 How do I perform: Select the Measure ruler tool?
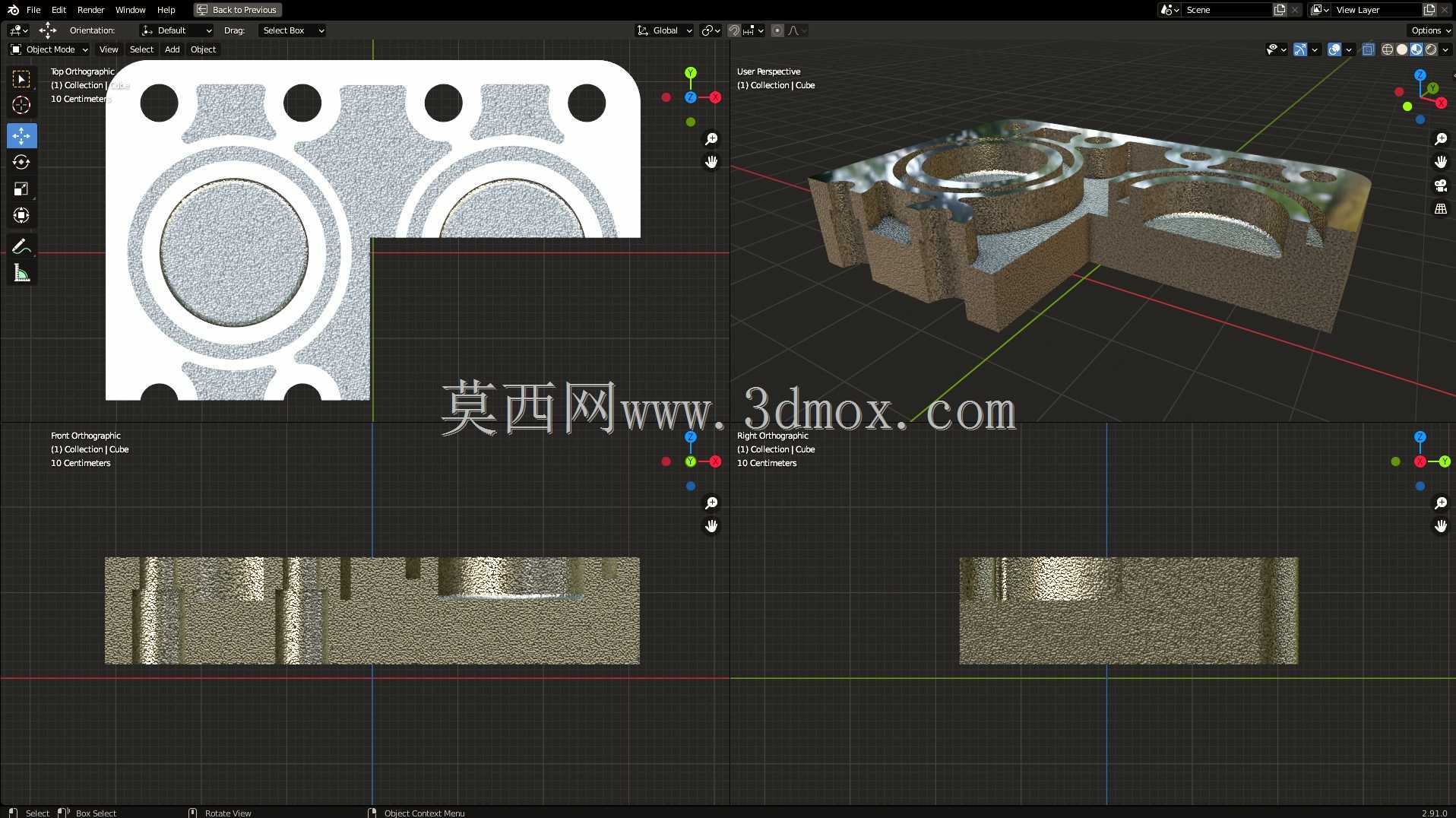[x=21, y=273]
